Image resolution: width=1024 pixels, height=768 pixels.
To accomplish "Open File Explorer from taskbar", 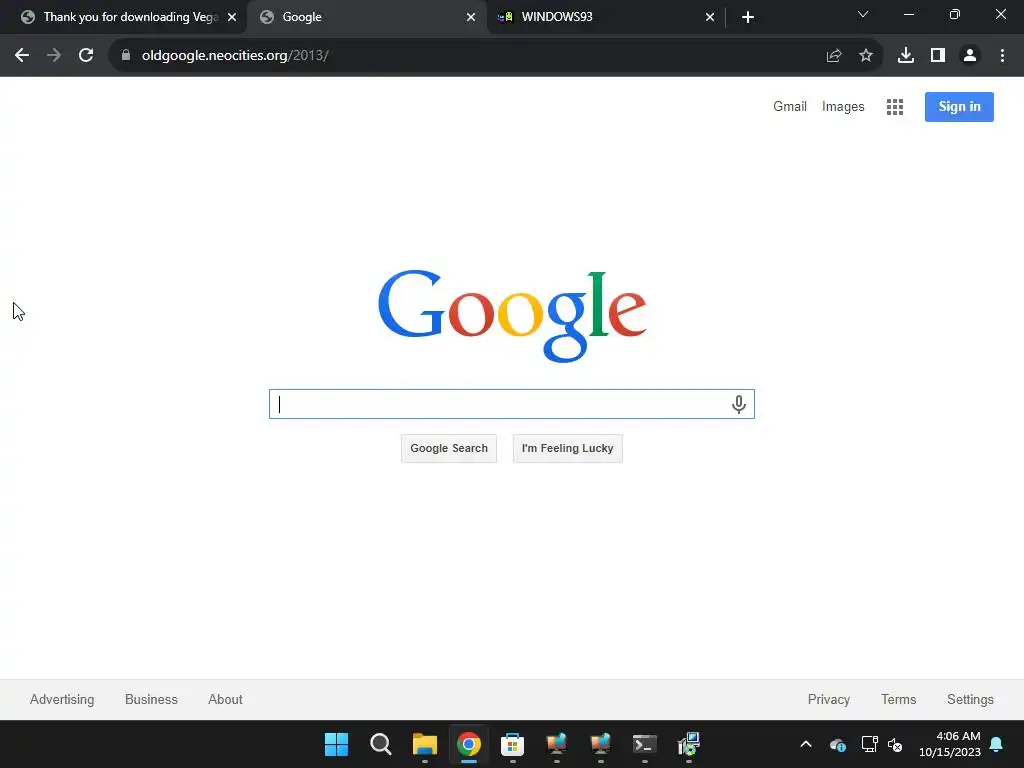I will 424,744.
